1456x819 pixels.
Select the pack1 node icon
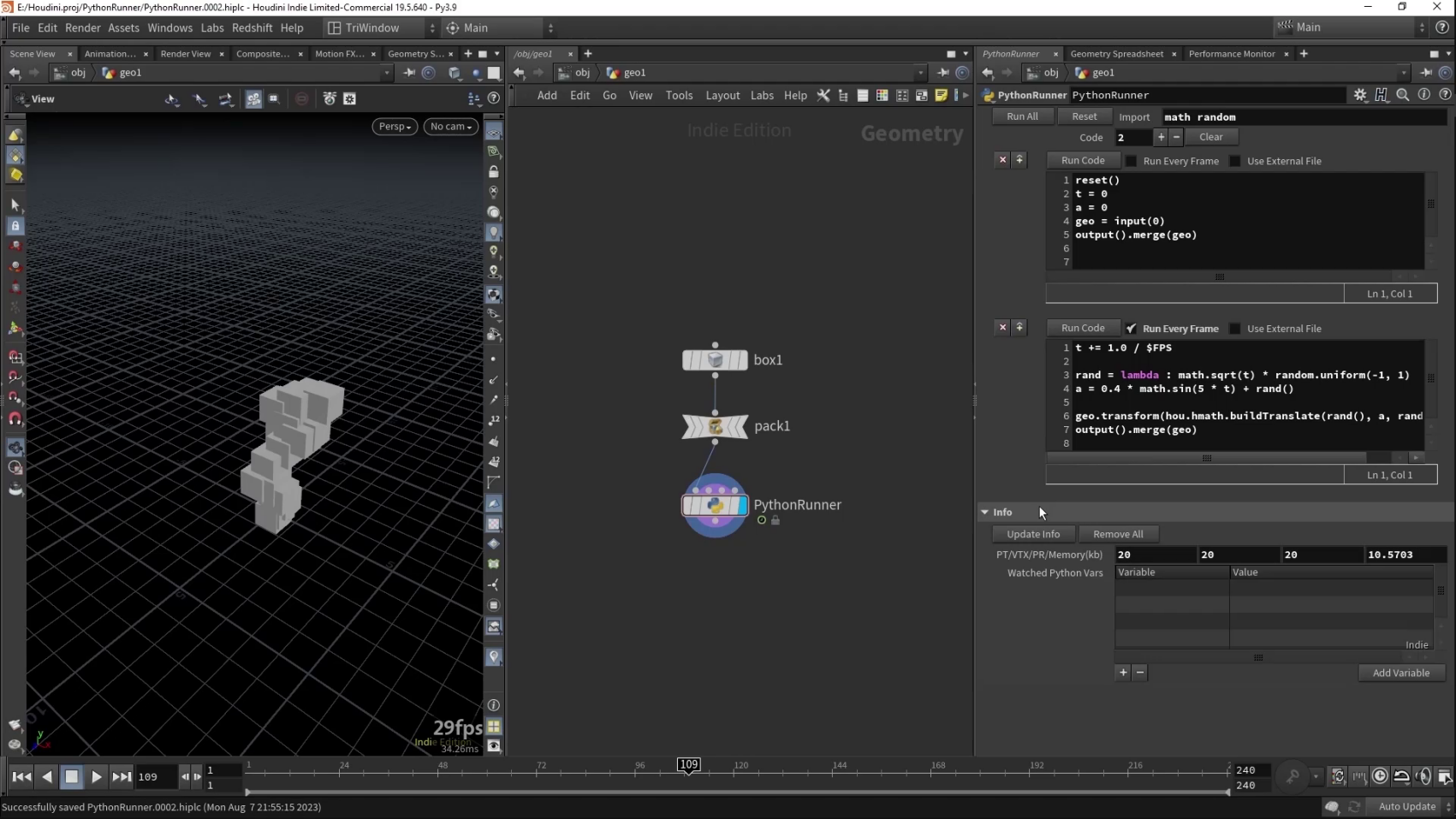(715, 426)
